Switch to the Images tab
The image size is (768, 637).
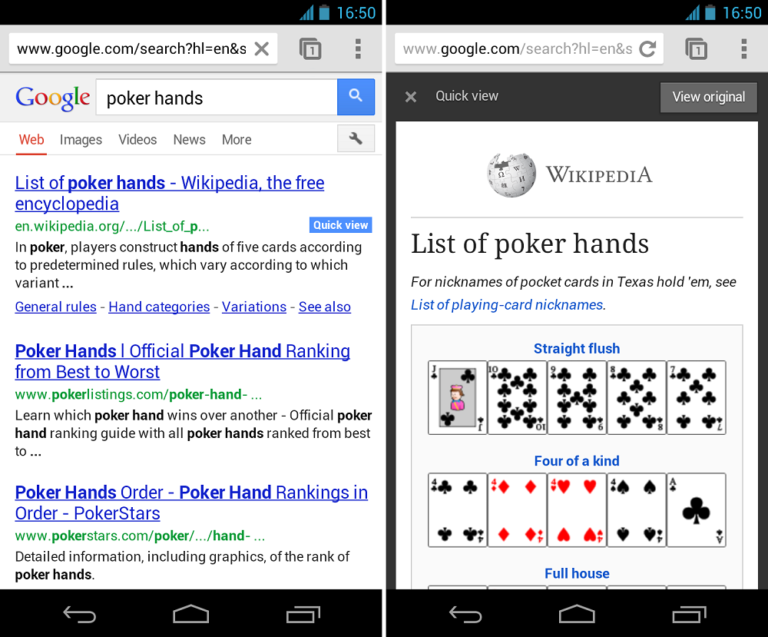pyautogui.click(x=81, y=140)
